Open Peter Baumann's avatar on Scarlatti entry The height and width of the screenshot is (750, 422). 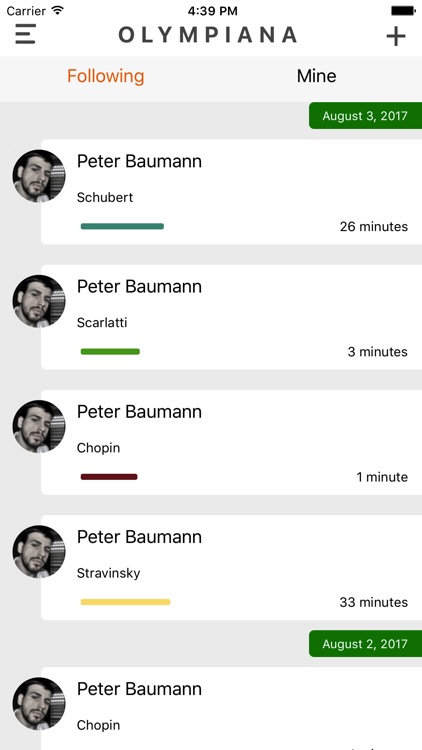[39, 301]
